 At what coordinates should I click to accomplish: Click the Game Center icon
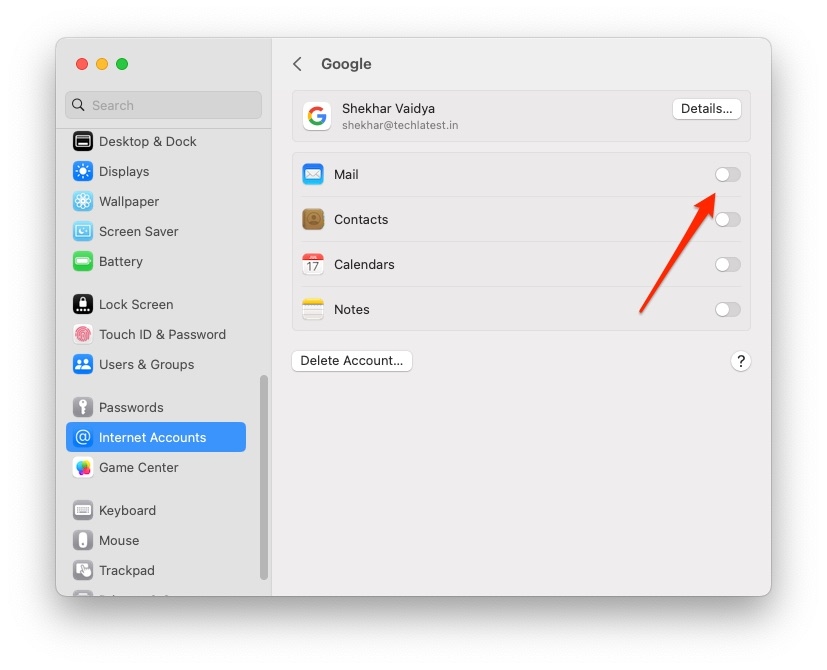[x=83, y=467]
